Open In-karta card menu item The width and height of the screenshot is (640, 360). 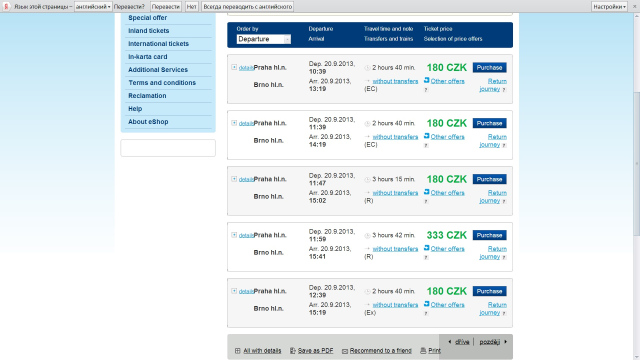[x=147, y=57]
